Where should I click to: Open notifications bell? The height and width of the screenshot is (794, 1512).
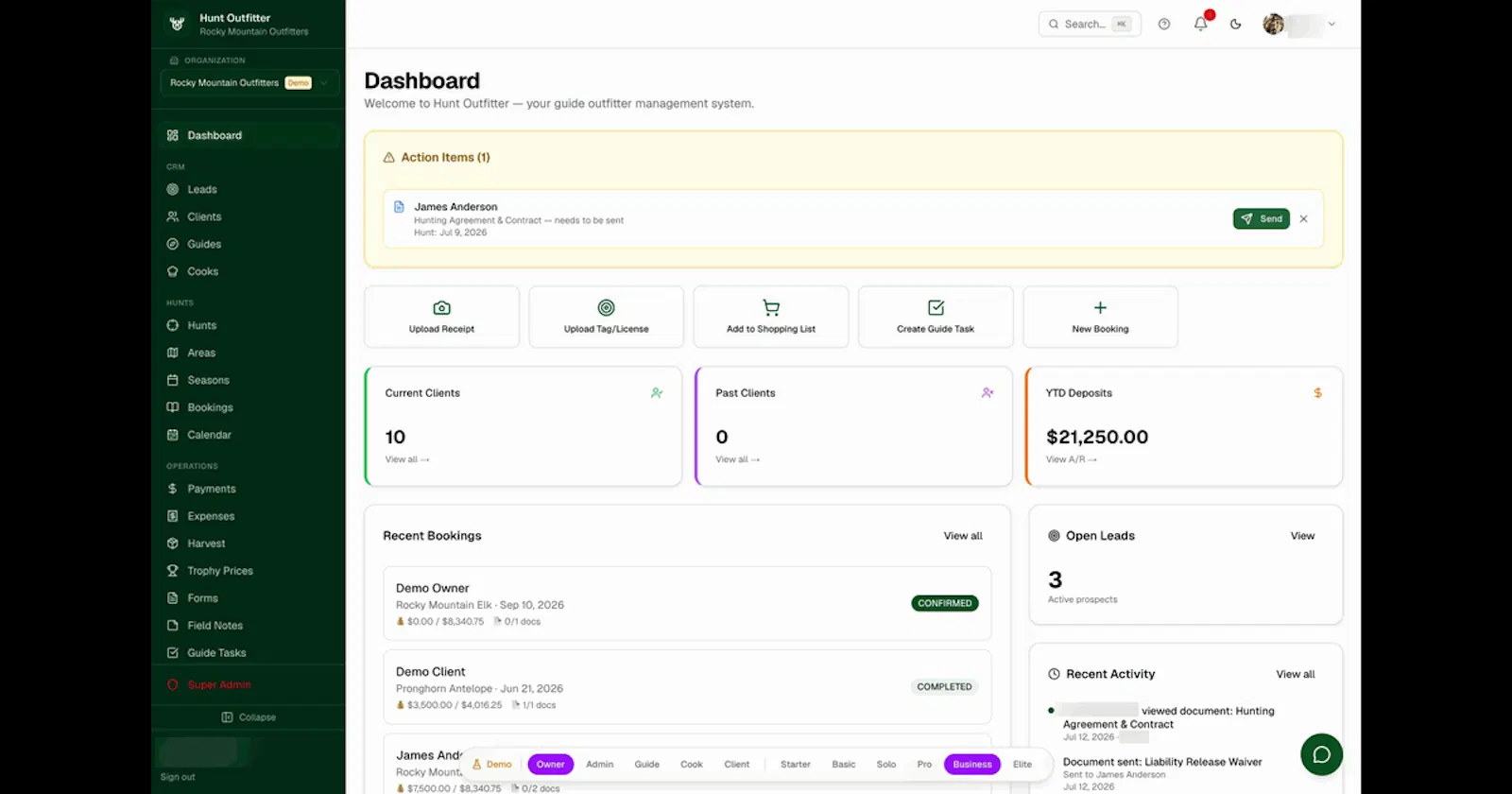coord(1200,24)
